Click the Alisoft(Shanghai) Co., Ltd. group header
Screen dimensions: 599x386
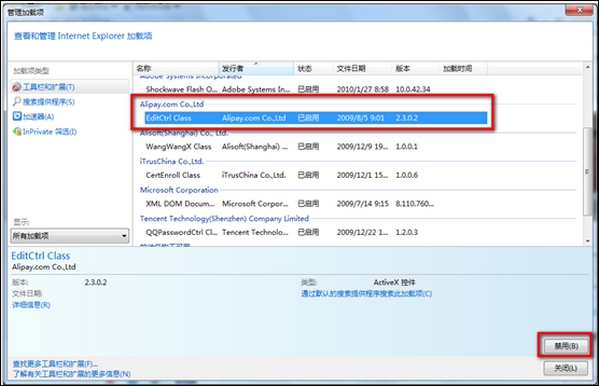(184, 133)
